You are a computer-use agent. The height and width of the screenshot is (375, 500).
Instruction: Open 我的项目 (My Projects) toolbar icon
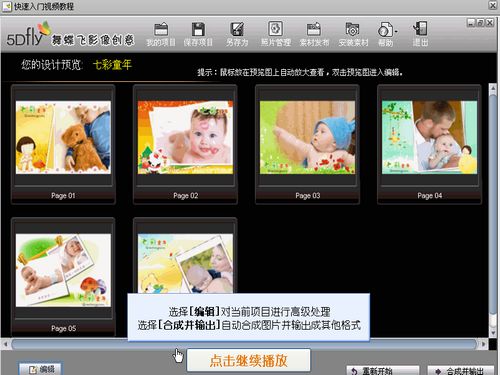[x=161, y=34]
